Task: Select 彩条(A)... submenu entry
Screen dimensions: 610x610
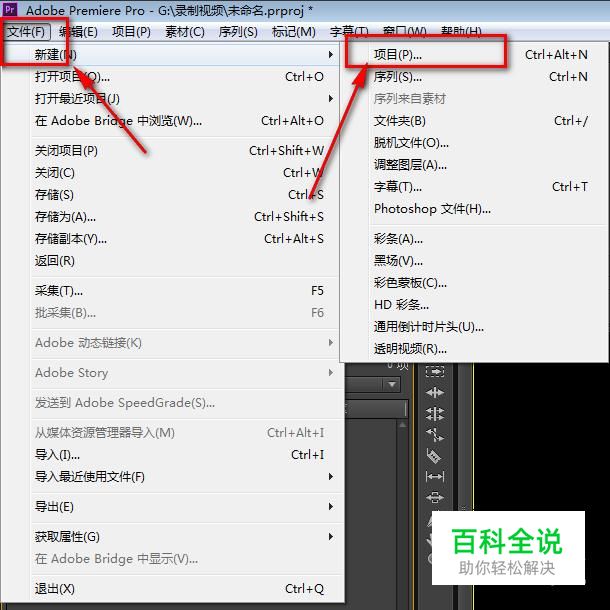Action: tap(474, 238)
